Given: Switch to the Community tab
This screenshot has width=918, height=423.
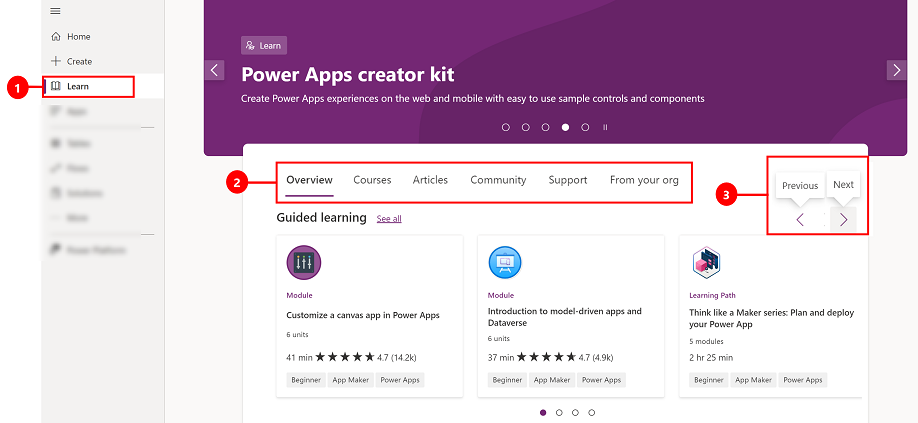Looking at the screenshot, I should tap(498, 180).
